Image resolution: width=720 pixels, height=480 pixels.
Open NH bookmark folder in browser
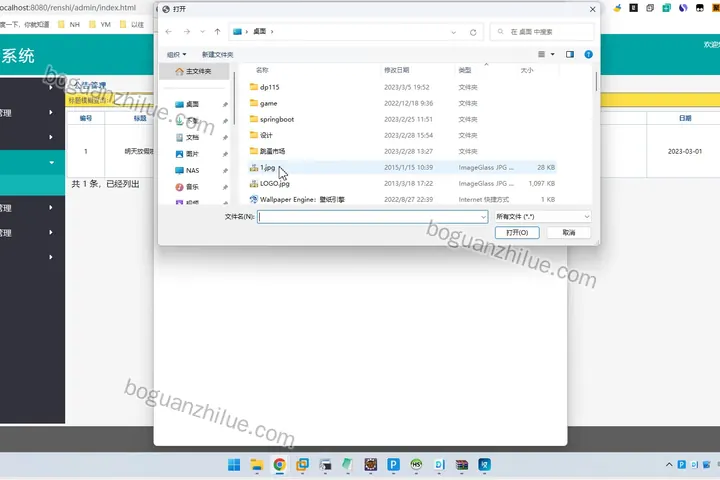[69, 24]
